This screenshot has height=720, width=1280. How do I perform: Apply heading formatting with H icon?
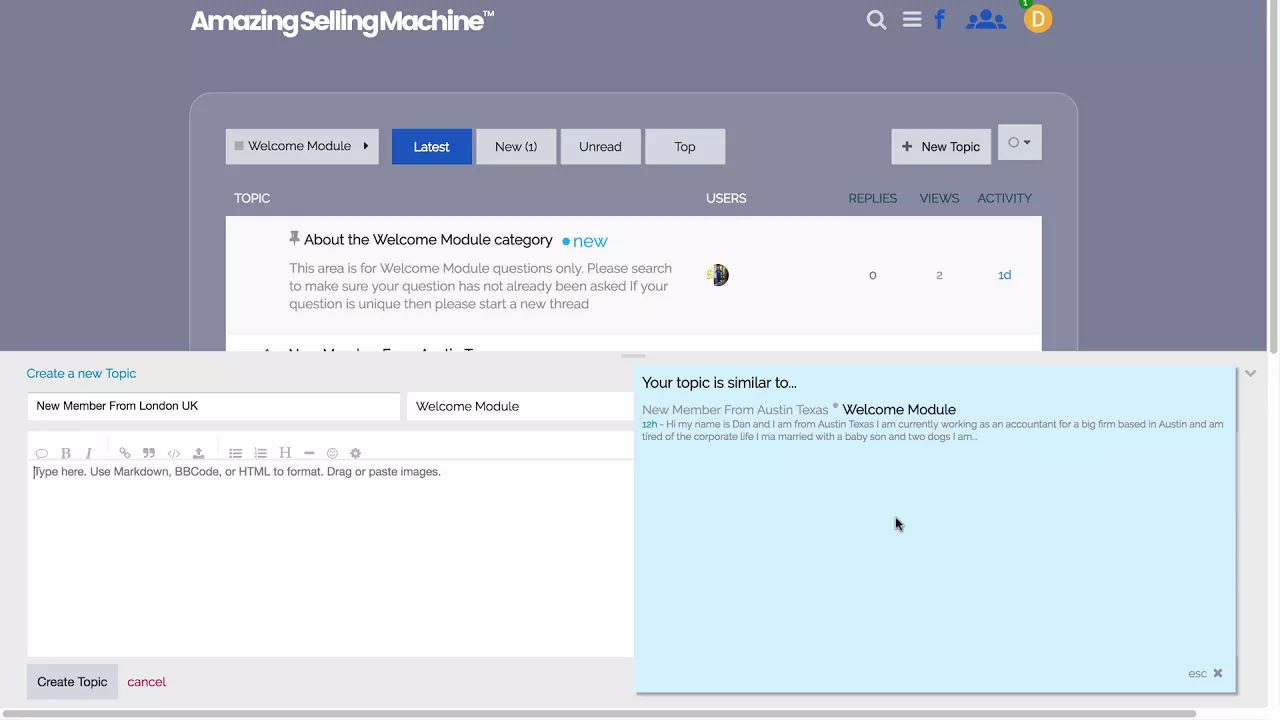pos(285,453)
